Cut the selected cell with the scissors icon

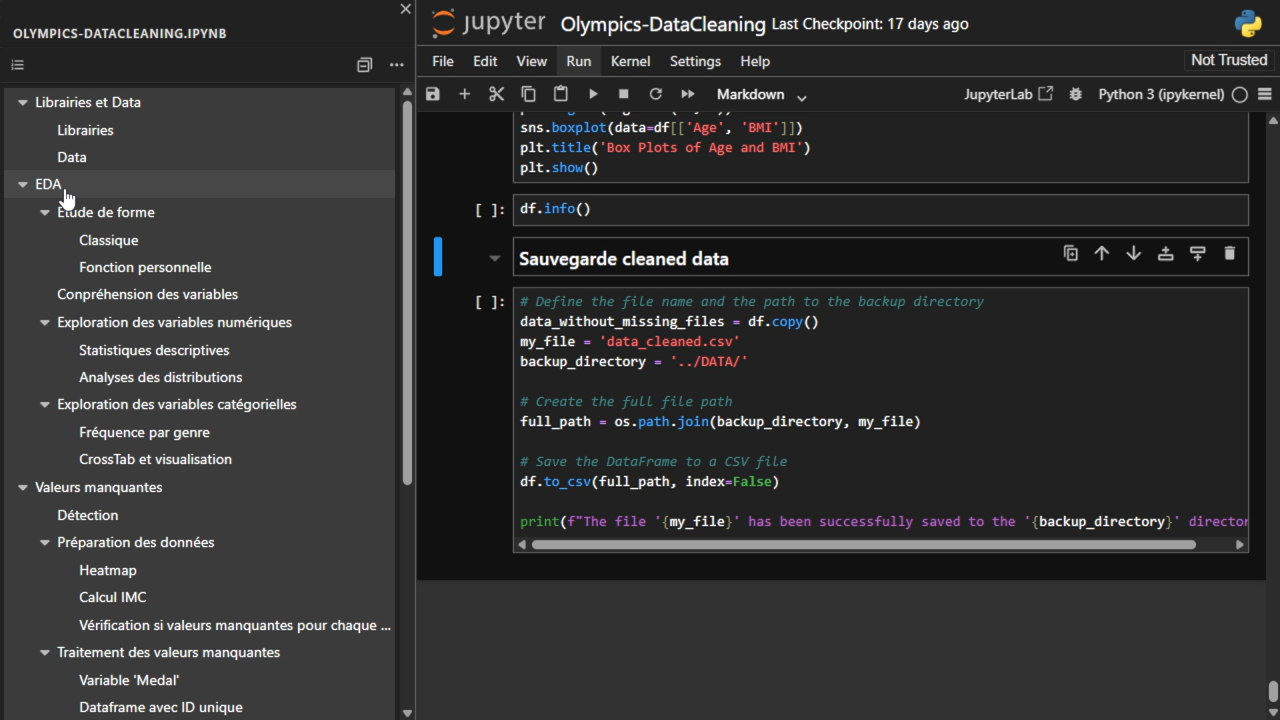pyautogui.click(x=496, y=94)
